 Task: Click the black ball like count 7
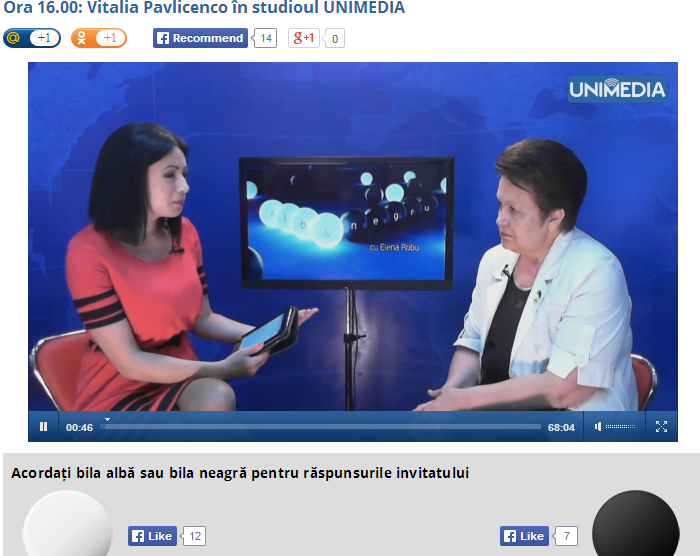coord(566,536)
